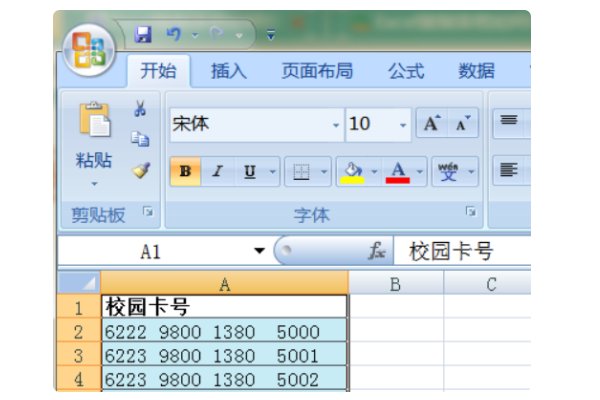This screenshot has height=400, width=600.
Task: Increase font size with large A
Action: [x=432, y=123]
